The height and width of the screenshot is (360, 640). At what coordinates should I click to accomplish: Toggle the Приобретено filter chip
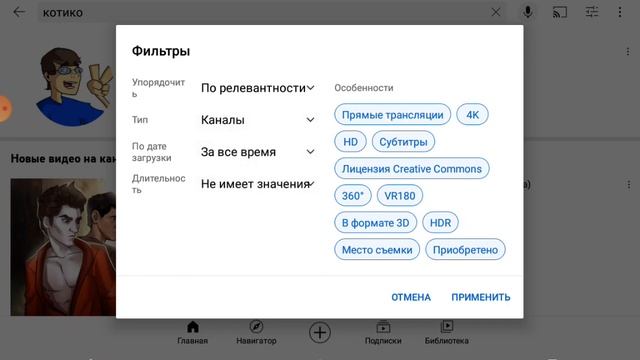coord(465,250)
